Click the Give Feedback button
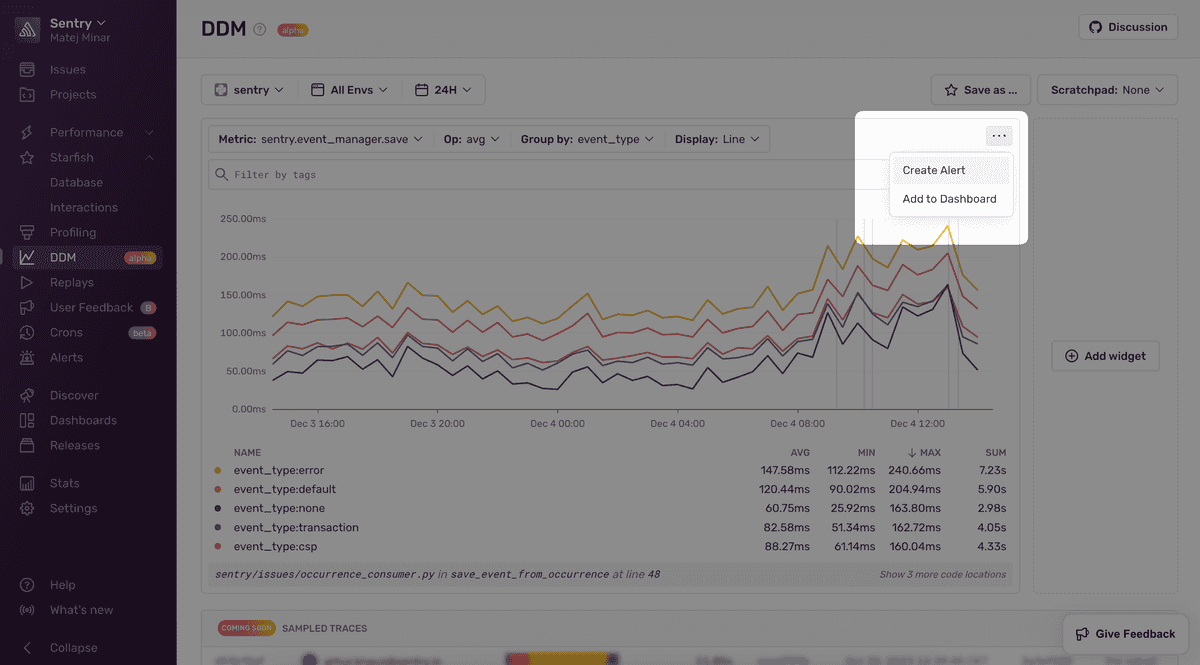 (x=1125, y=634)
